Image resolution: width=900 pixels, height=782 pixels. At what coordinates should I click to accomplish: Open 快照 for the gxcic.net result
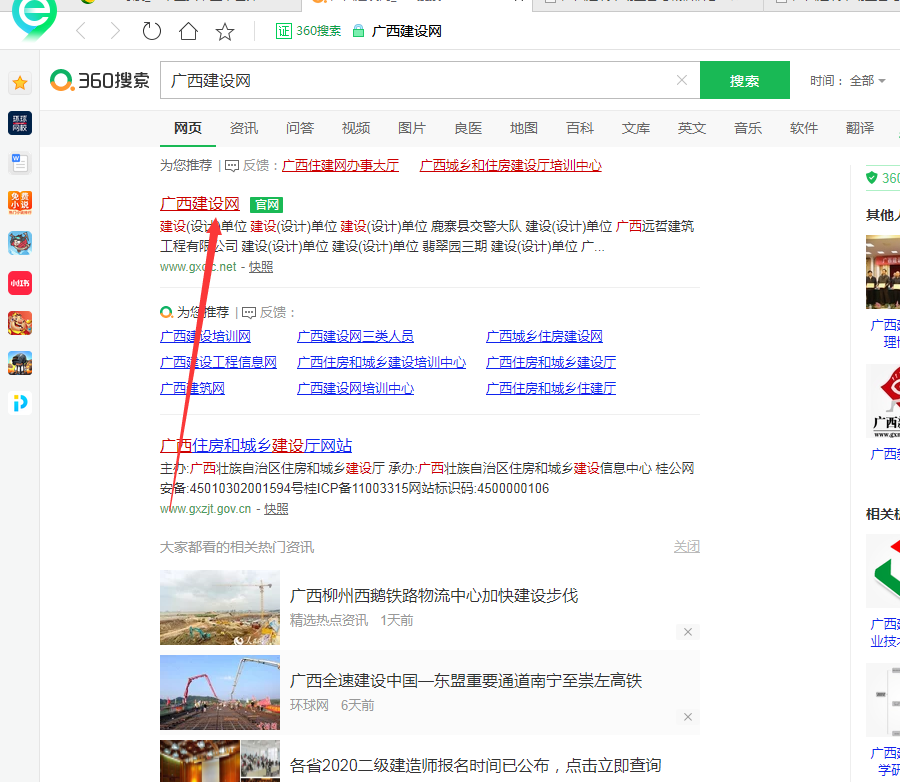pyautogui.click(x=261, y=267)
